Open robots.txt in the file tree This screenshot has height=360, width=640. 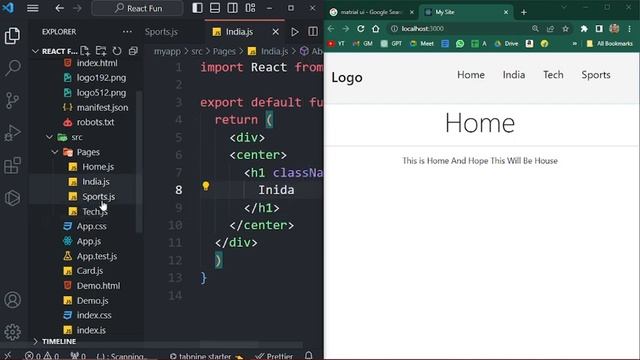pyautogui.click(x=95, y=122)
